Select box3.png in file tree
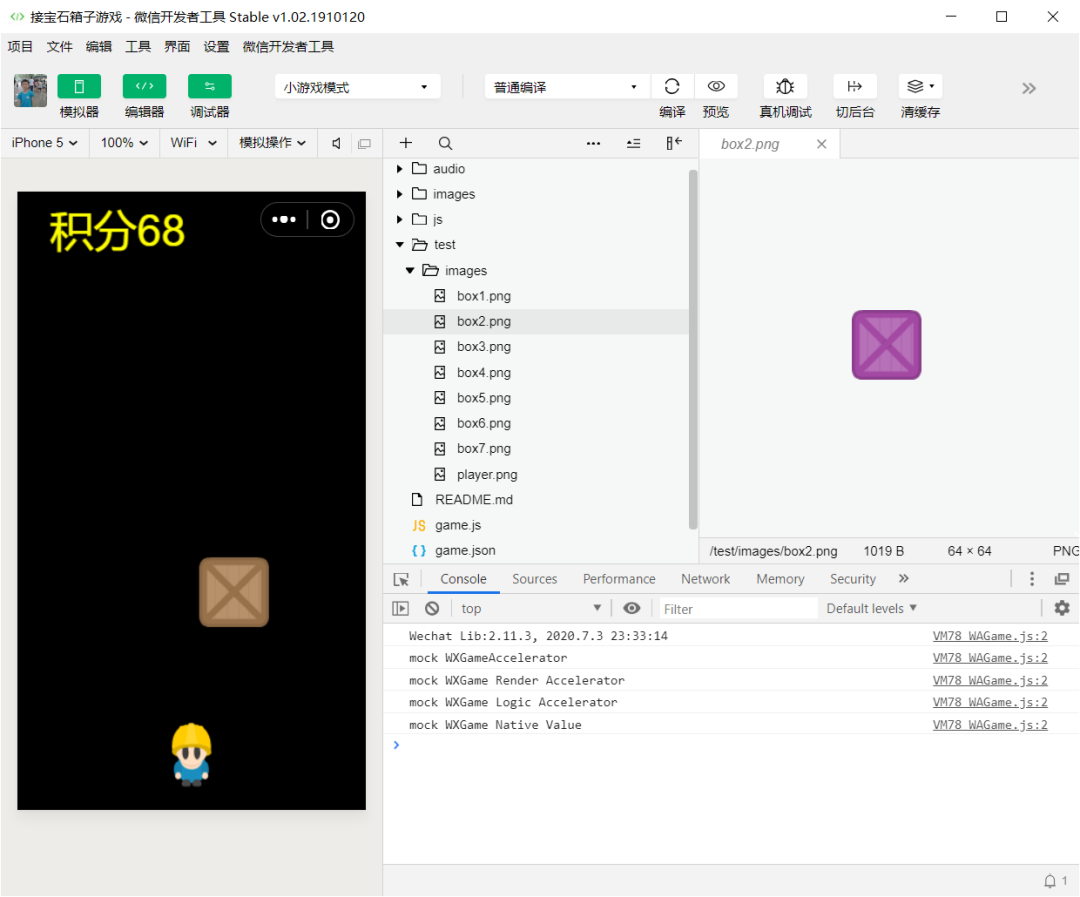The height and width of the screenshot is (897, 1080). click(x=484, y=347)
